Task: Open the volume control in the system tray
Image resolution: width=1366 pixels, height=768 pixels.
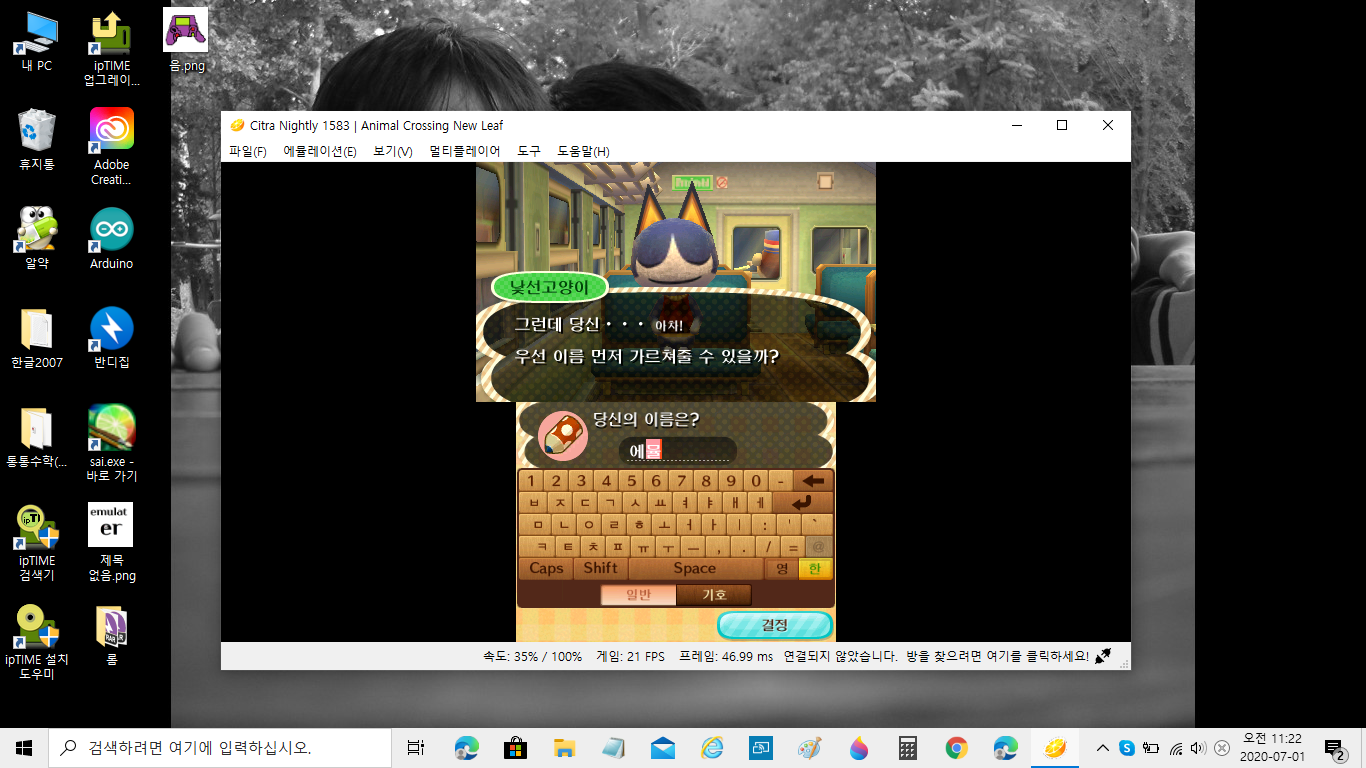Action: click(1198, 748)
